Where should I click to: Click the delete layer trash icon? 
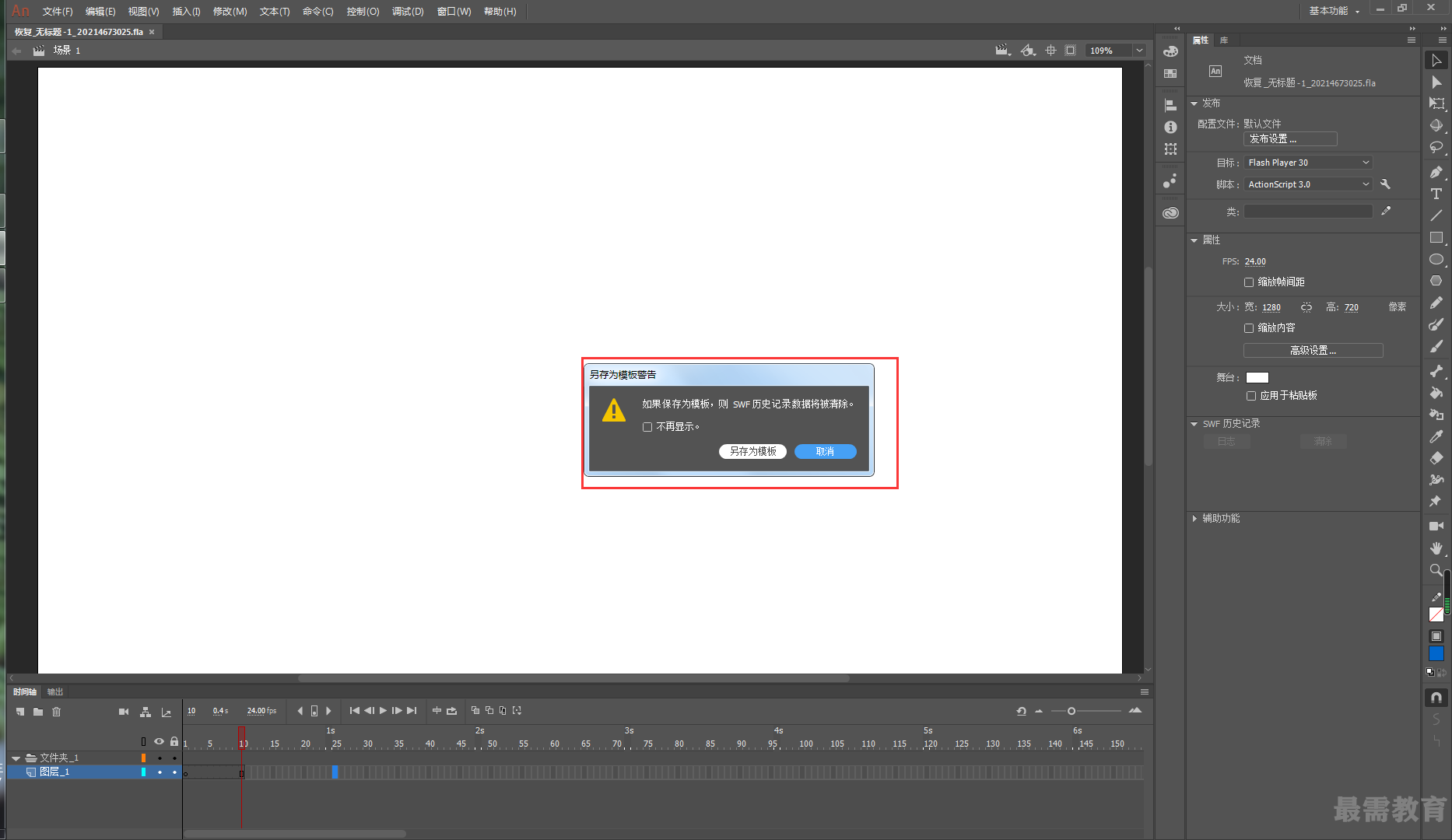tap(56, 712)
